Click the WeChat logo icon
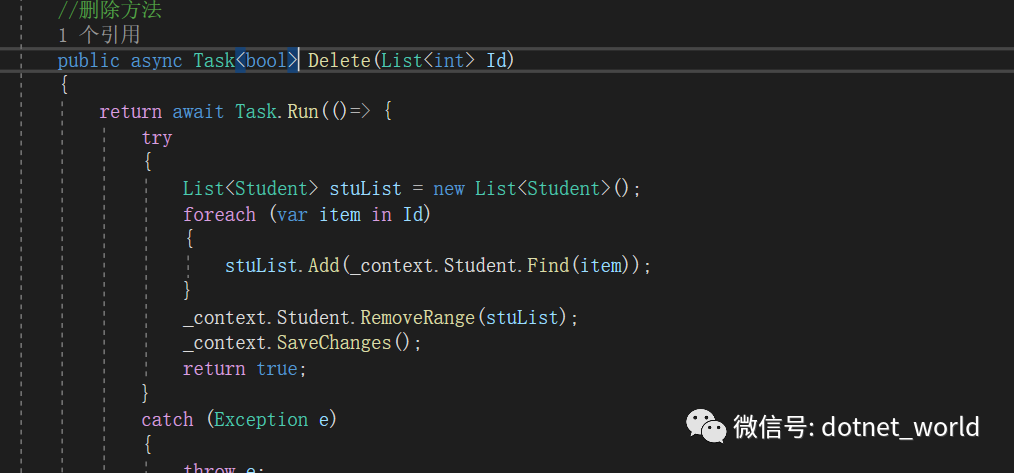The width and height of the screenshot is (1014, 473). (705, 427)
